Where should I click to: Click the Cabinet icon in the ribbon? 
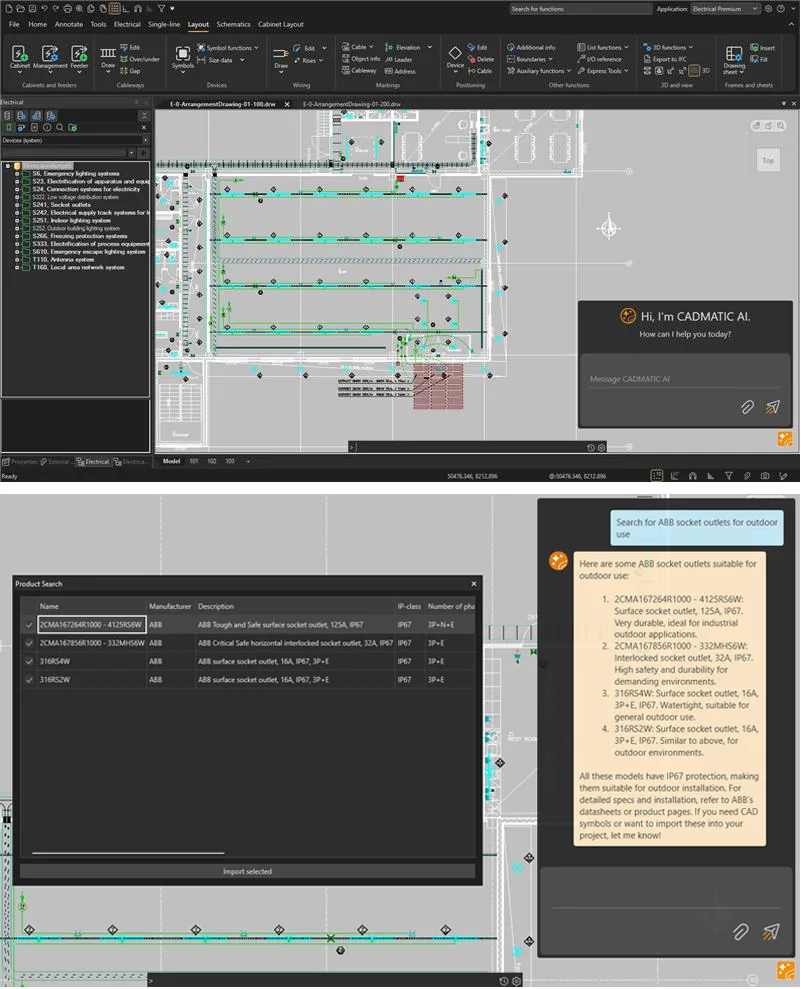click(x=20, y=53)
